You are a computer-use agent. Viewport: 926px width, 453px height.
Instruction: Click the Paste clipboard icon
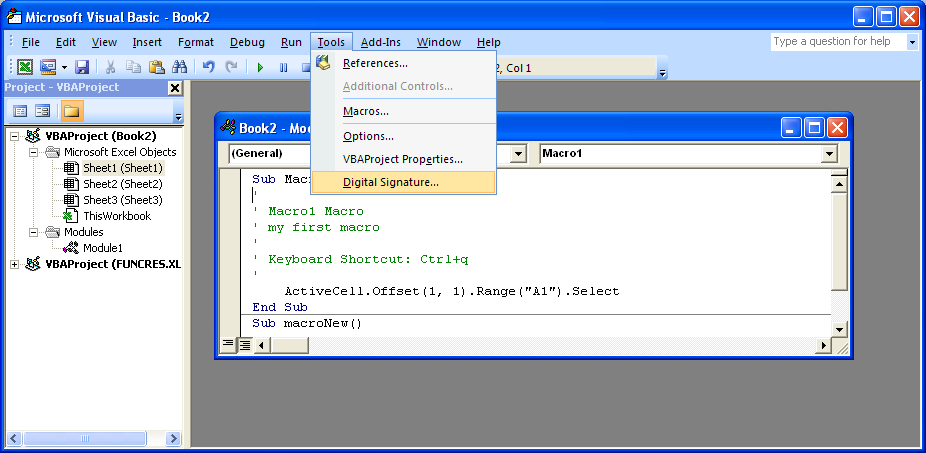click(x=156, y=67)
